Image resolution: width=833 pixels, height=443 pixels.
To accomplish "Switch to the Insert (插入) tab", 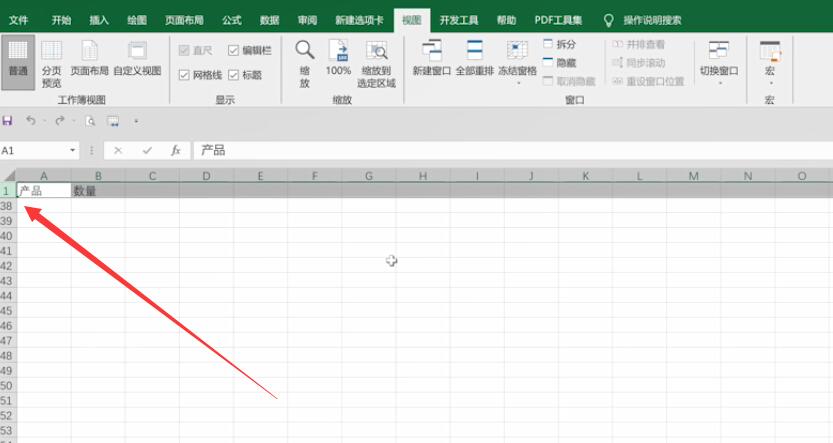I will (99, 20).
